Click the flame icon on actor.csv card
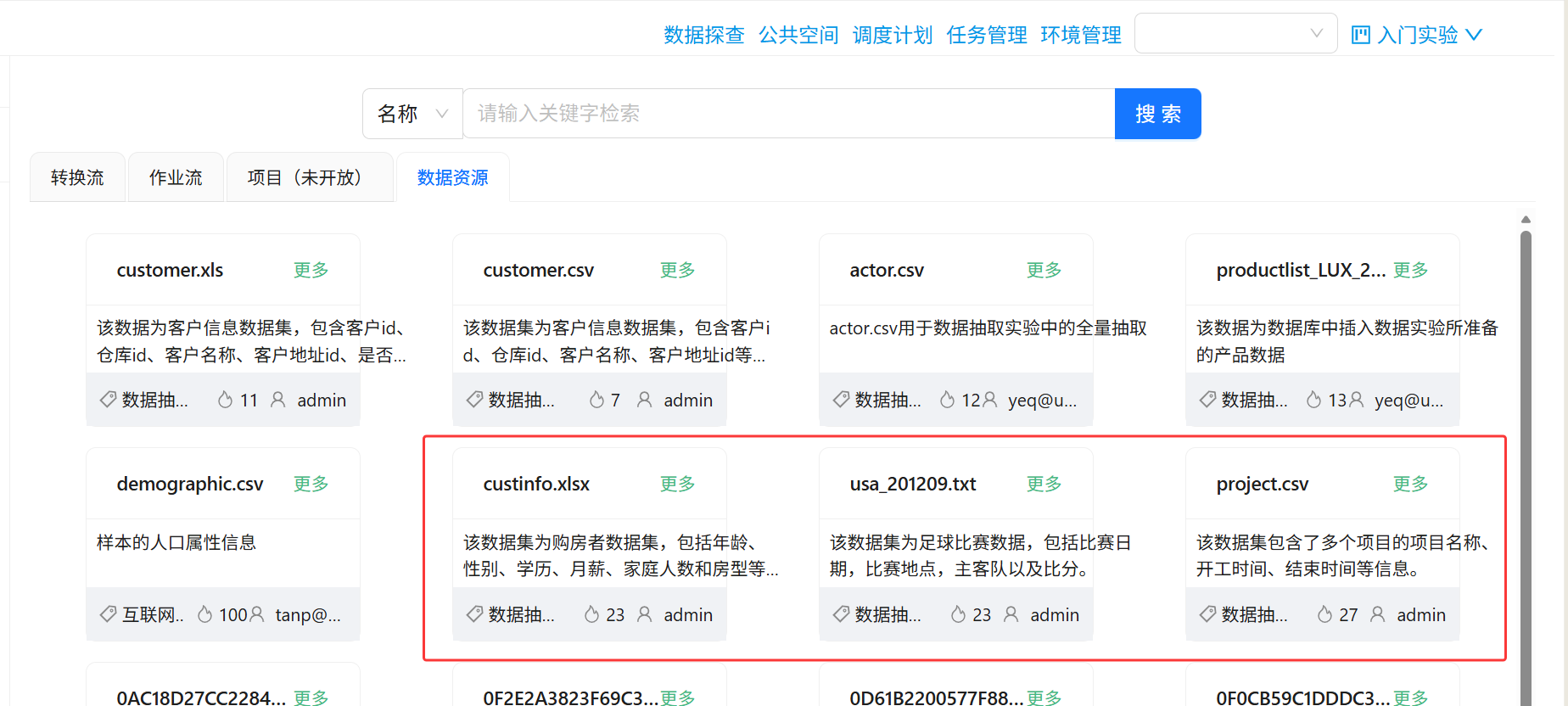Image resolution: width=1568 pixels, height=706 pixels. (947, 400)
